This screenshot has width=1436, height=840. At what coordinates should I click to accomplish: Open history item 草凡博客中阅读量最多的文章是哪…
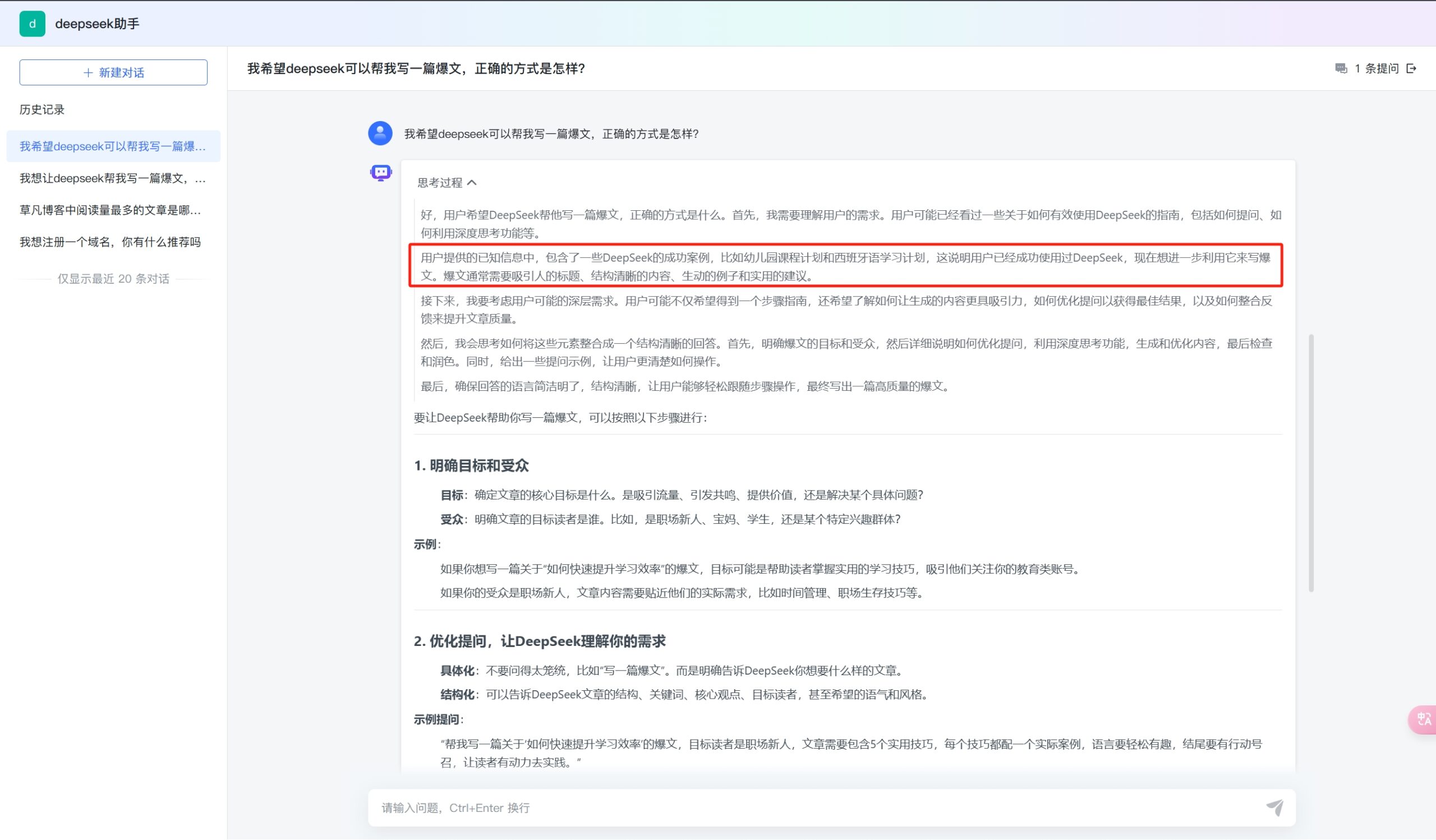113,210
